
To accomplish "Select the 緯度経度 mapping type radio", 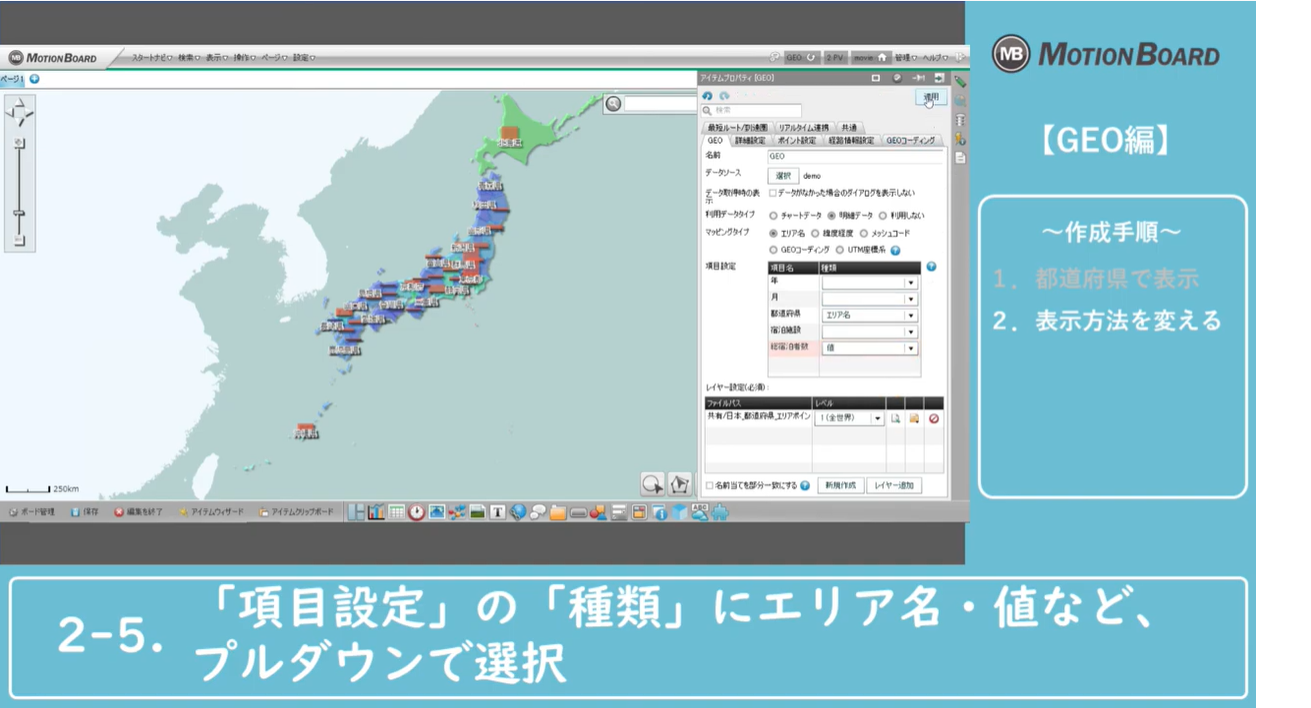I will [x=815, y=233].
